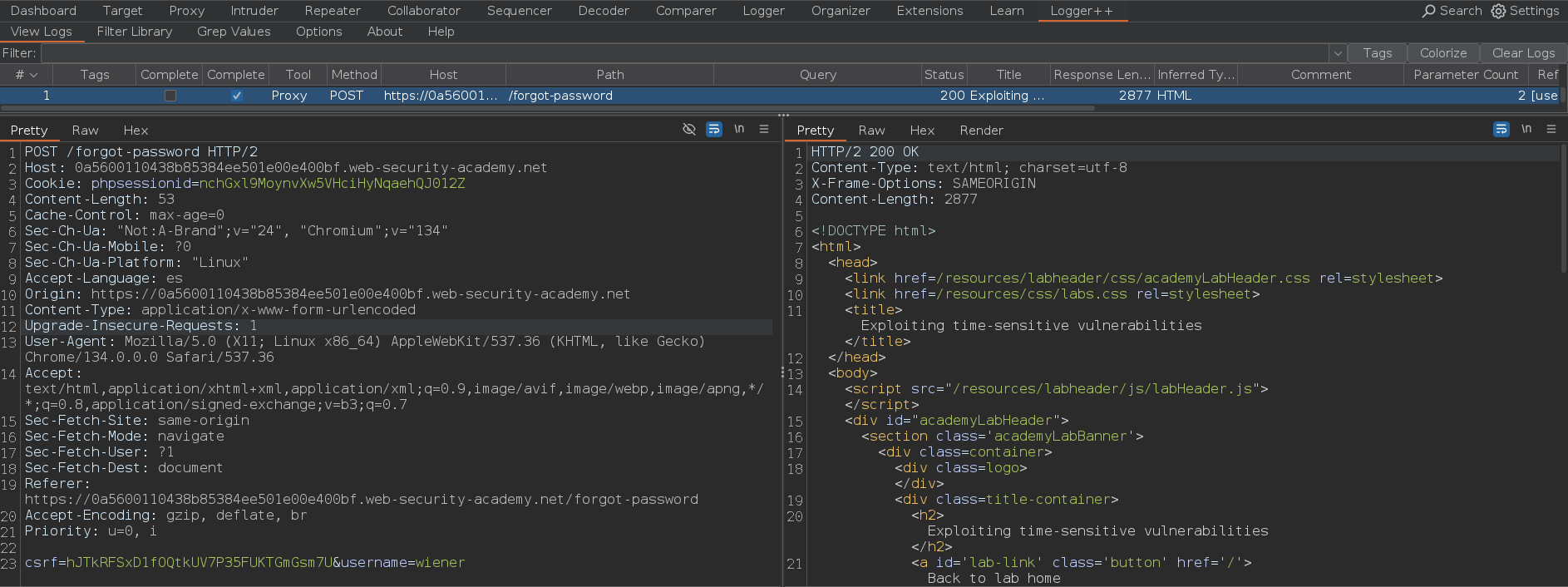Screen dimensions: 1568x587
Task: Switch response view to Hex
Action: point(922,131)
